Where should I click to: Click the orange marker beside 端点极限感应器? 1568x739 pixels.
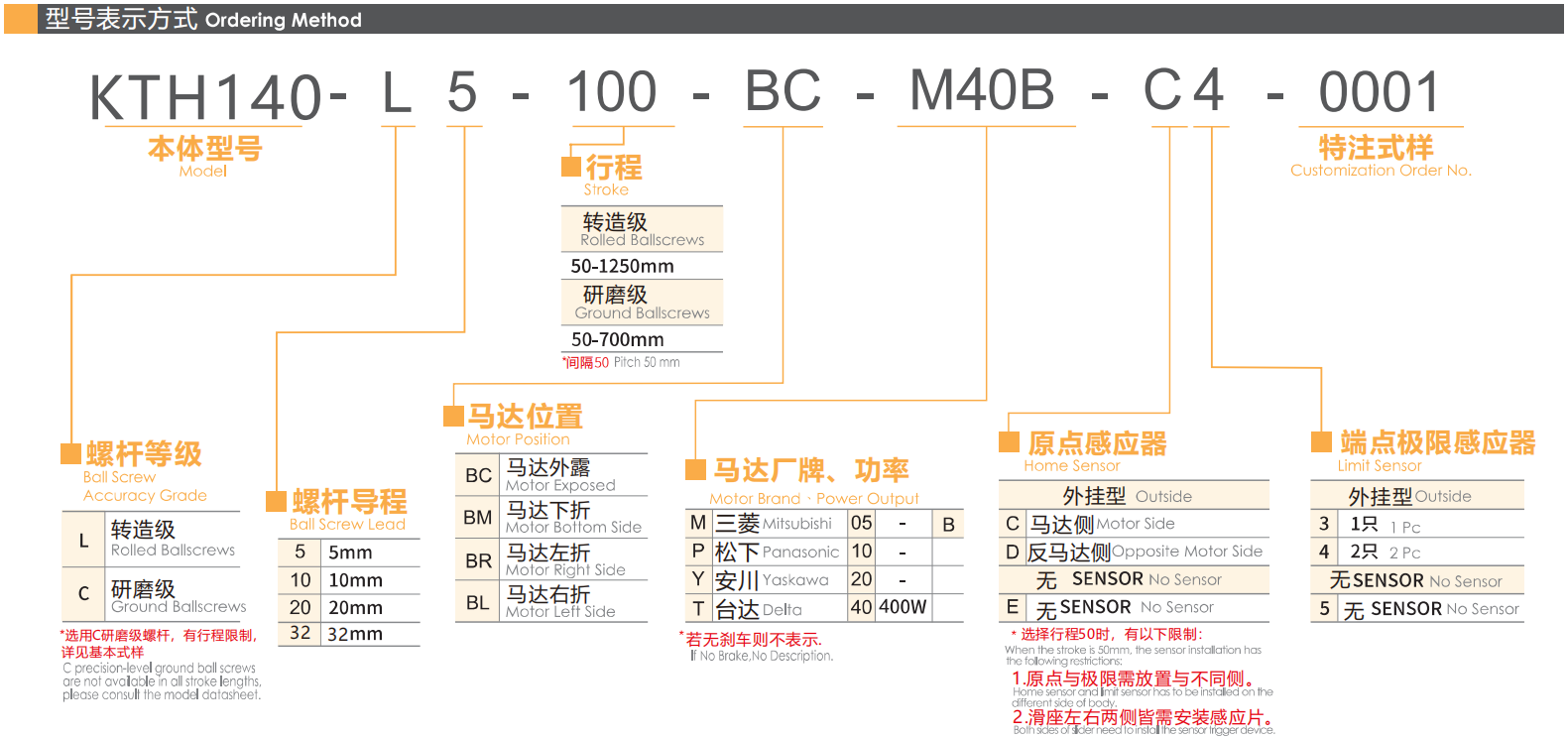coord(1321,441)
